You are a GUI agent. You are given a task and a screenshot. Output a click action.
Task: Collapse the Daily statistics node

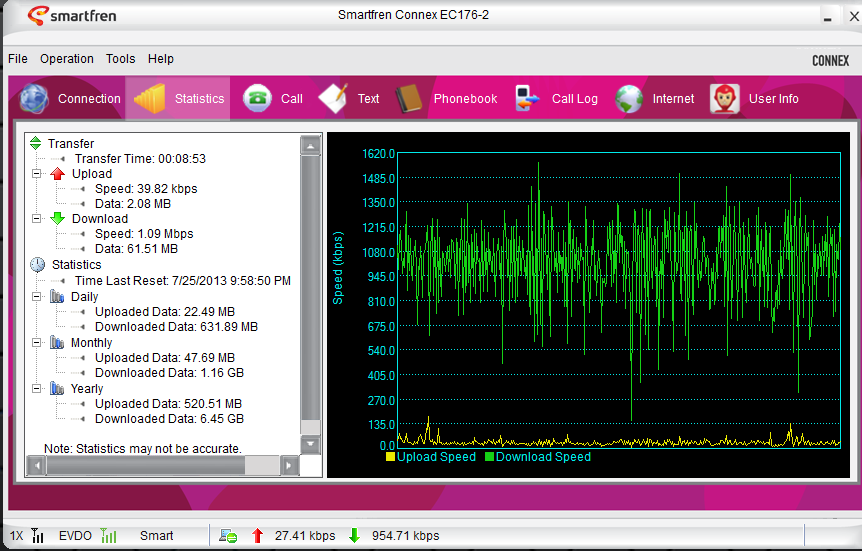(36, 296)
